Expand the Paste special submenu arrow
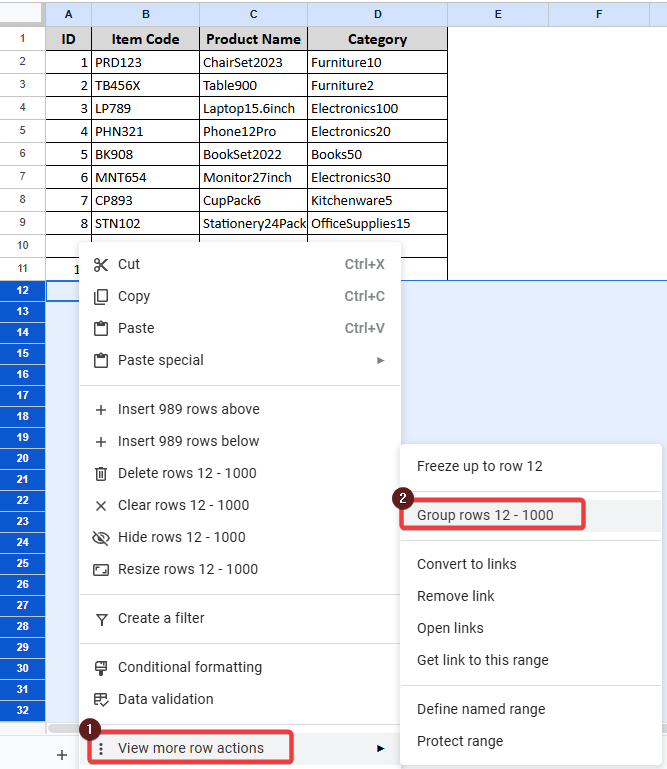 pyautogui.click(x=380, y=360)
